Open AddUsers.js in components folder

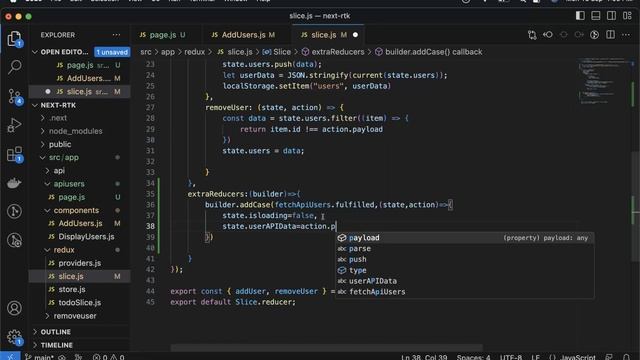tap(80, 223)
